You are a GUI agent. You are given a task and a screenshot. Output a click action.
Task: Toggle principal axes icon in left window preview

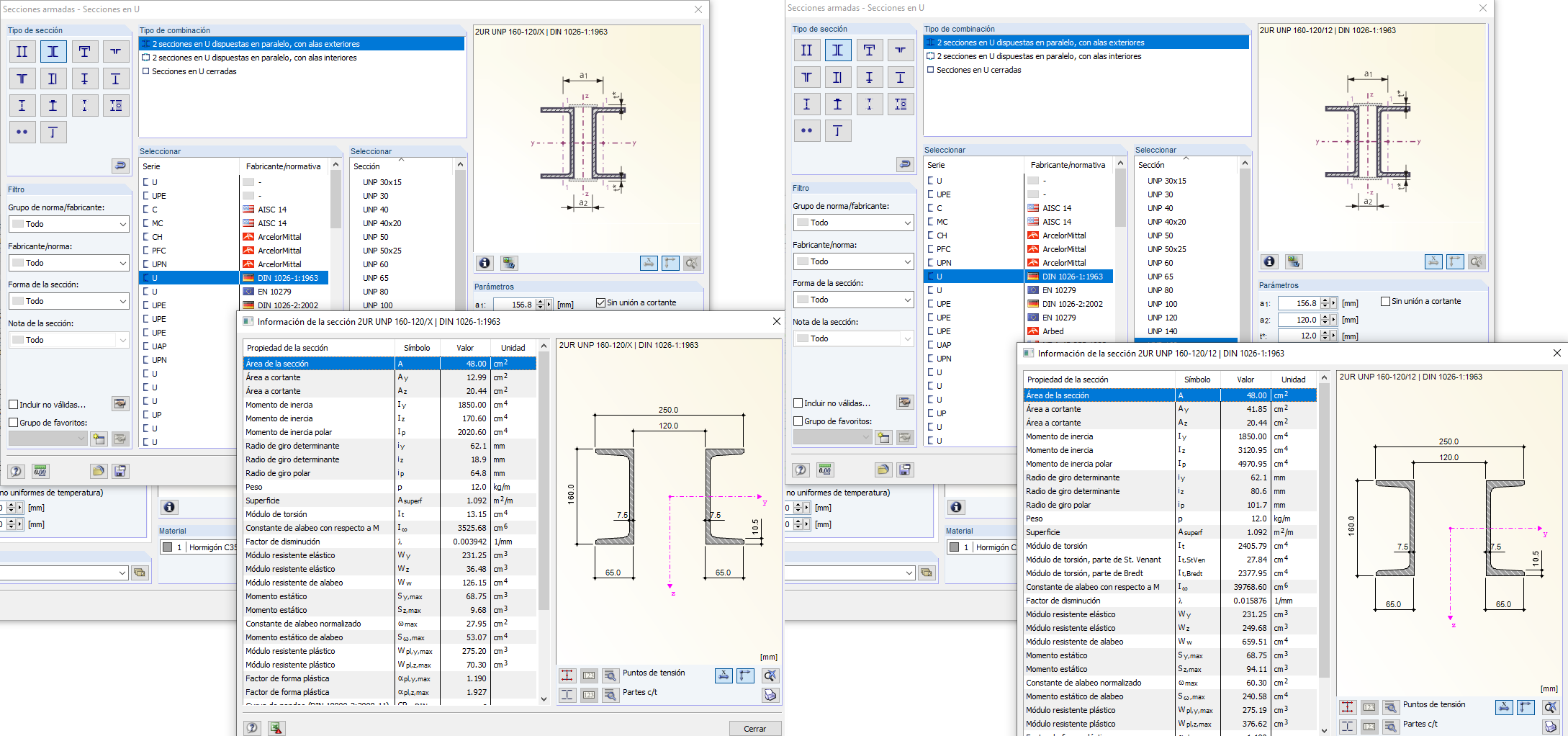(x=670, y=263)
